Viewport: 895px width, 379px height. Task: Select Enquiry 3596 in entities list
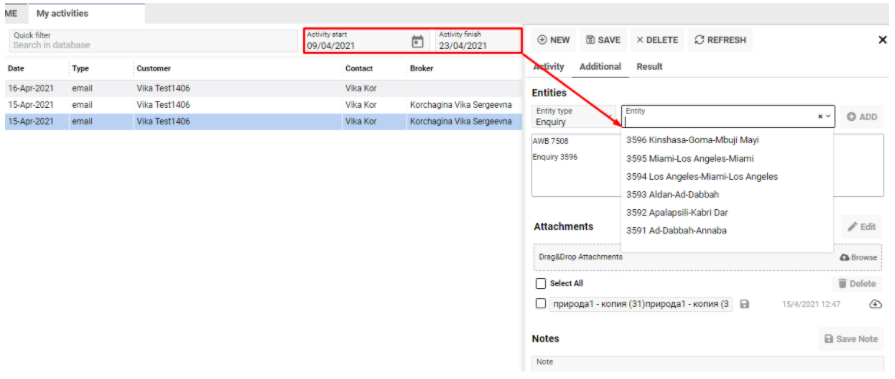pos(555,157)
